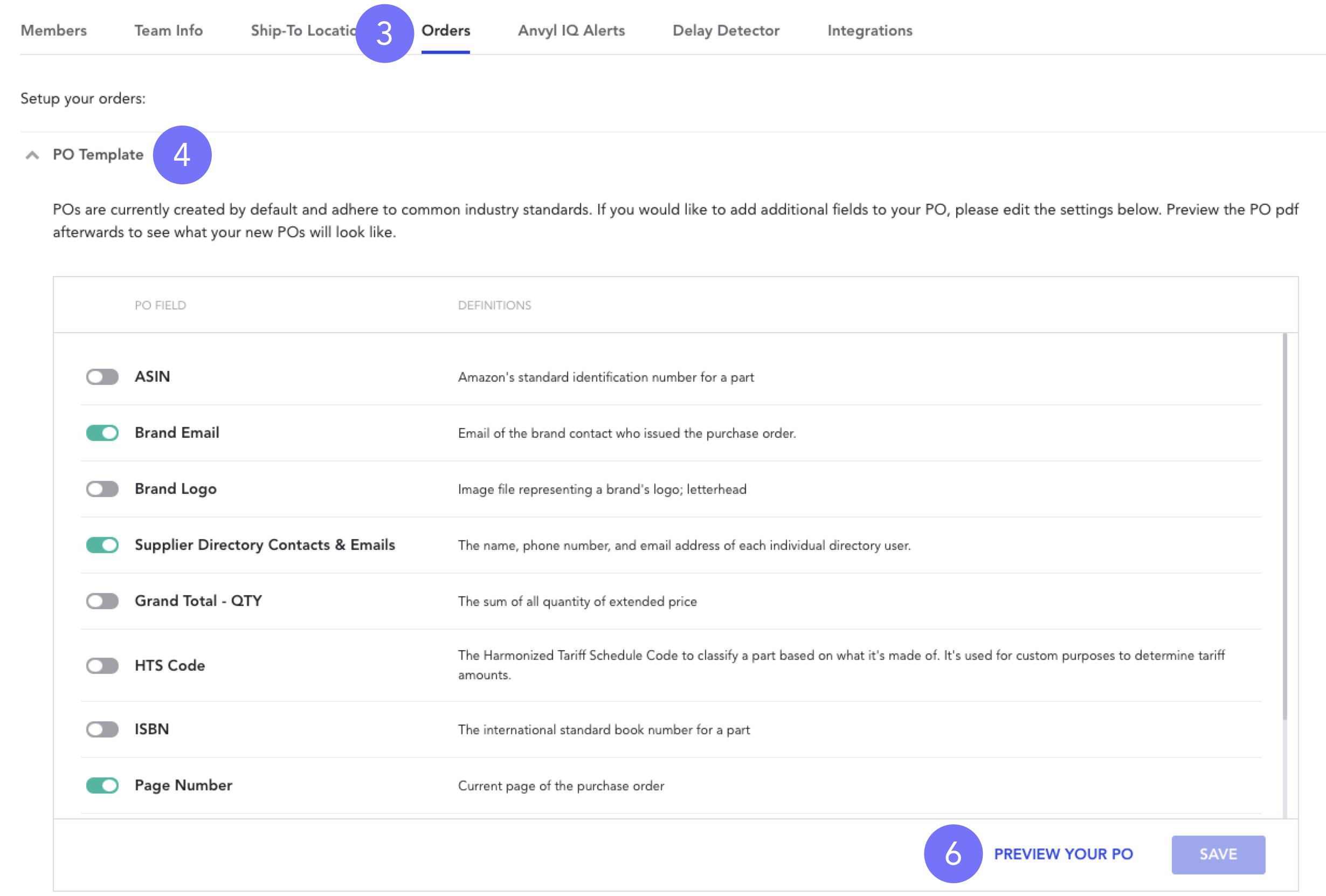Click the PO field list scrollbar
1326x896 pixels.
click(1285, 527)
